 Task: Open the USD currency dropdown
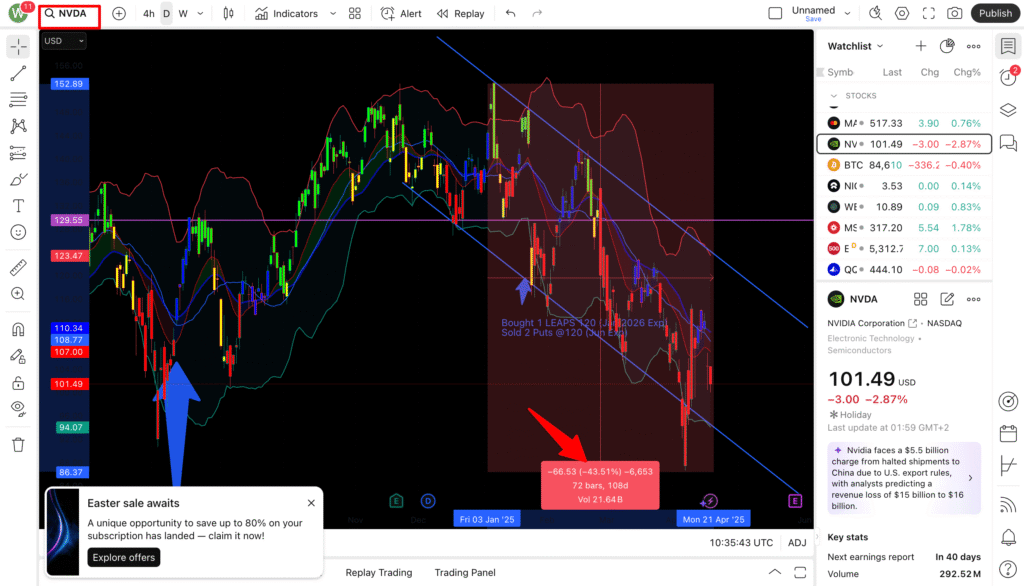point(63,41)
